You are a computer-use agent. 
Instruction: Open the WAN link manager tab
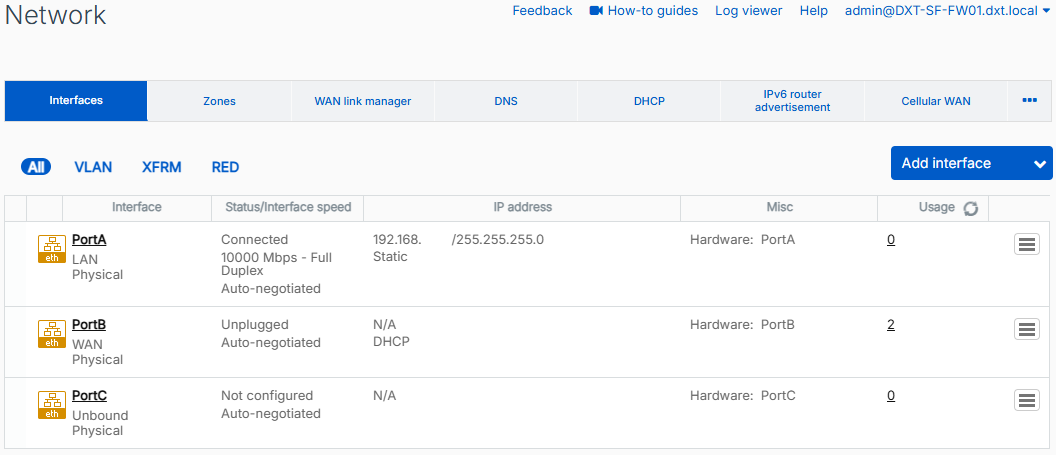tap(362, 101)
